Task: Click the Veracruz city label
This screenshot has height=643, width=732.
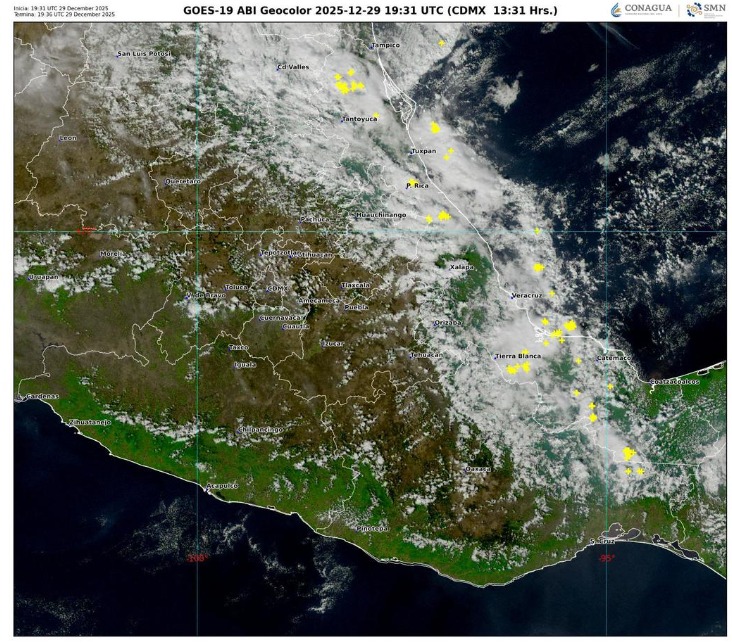Action: coord(526,296)
